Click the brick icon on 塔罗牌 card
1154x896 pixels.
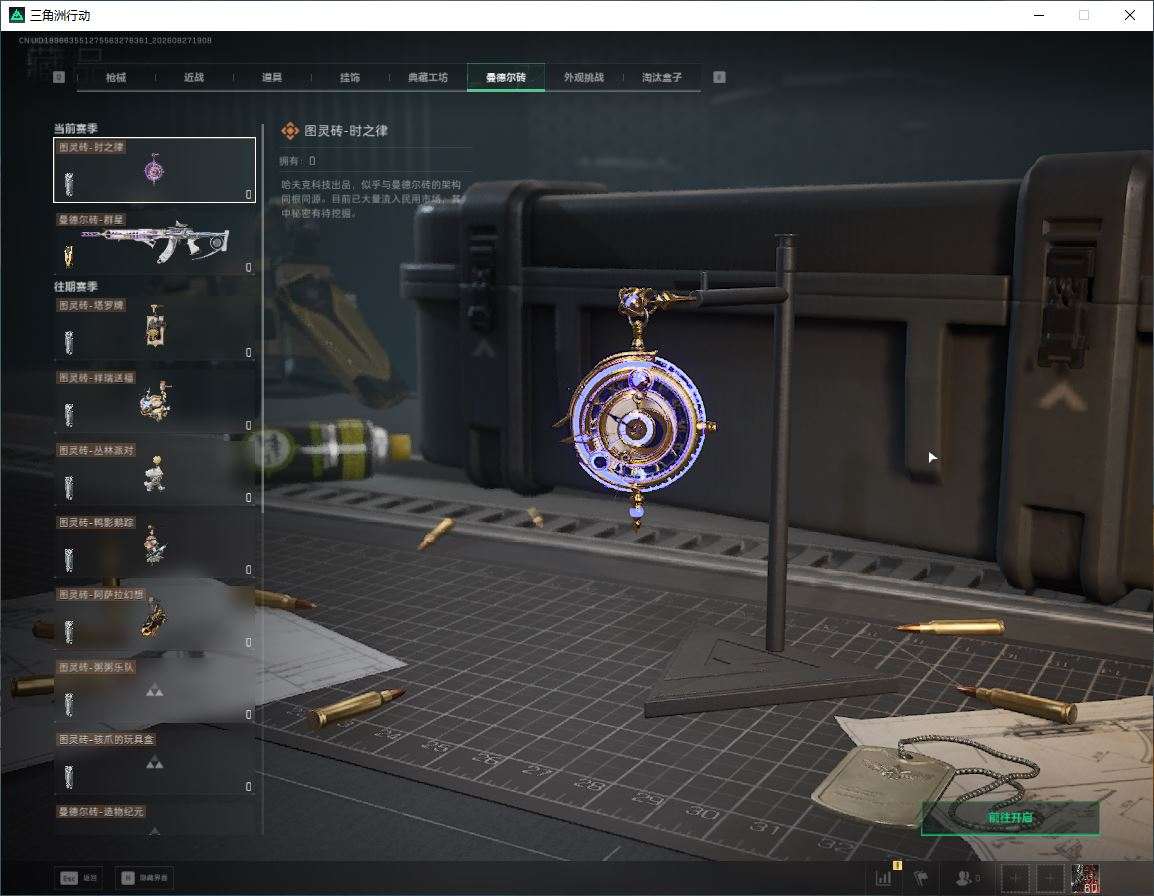[x=68, y=342]
